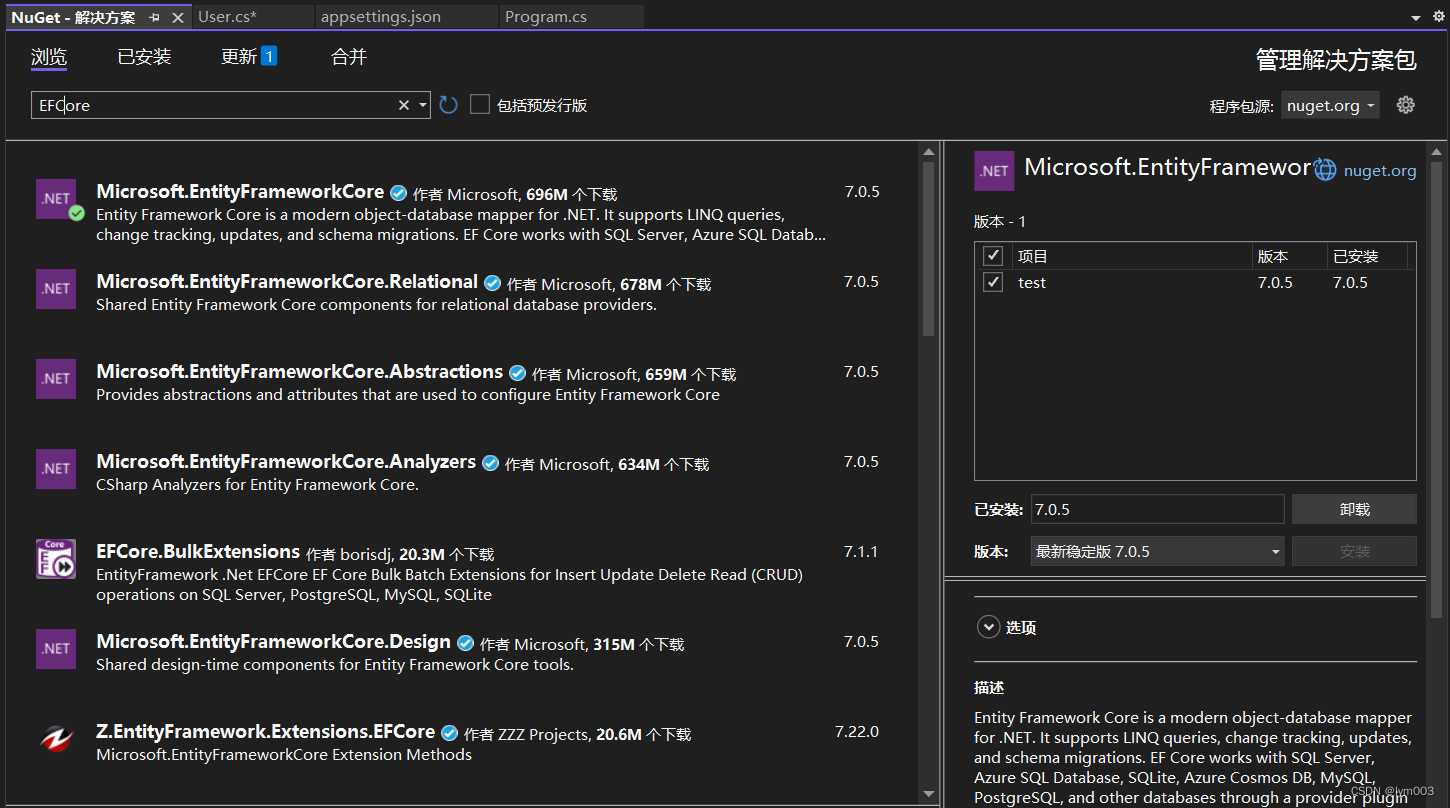Screen dimensions: 1450x808
Task: Select the test project row name
Action: [x=1032, y=282]
